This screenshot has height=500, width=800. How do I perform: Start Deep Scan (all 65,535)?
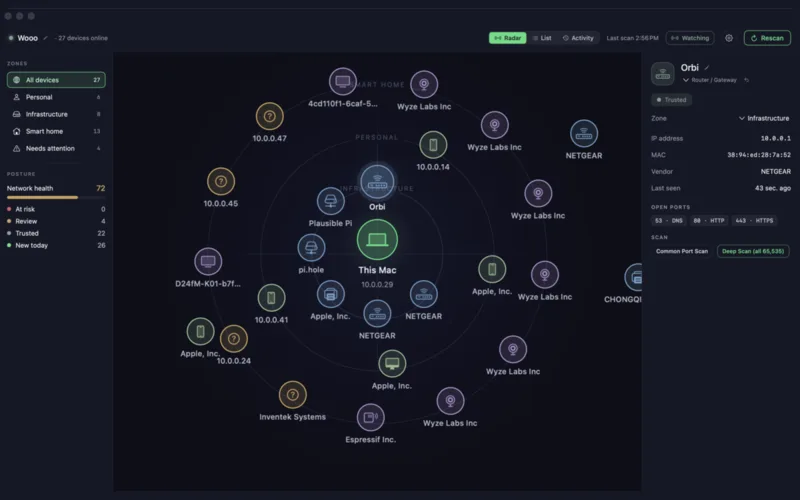coord(753,251)
